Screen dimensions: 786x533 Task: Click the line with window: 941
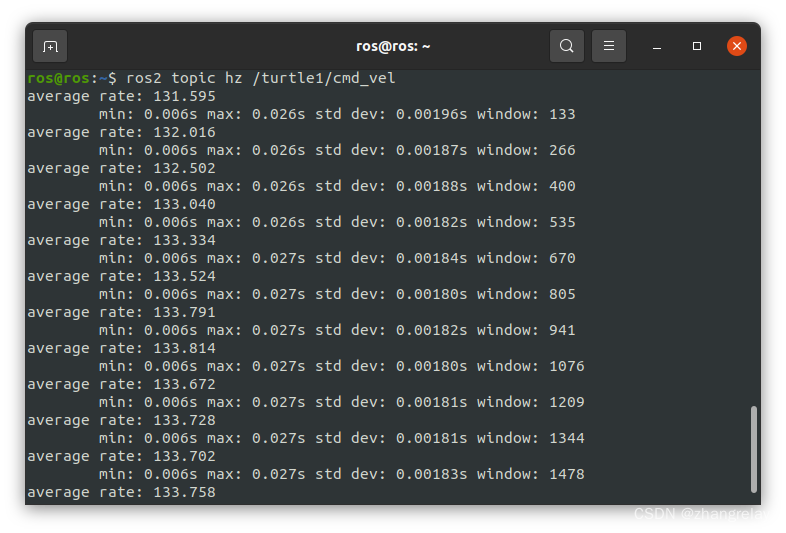pos(337,330)
